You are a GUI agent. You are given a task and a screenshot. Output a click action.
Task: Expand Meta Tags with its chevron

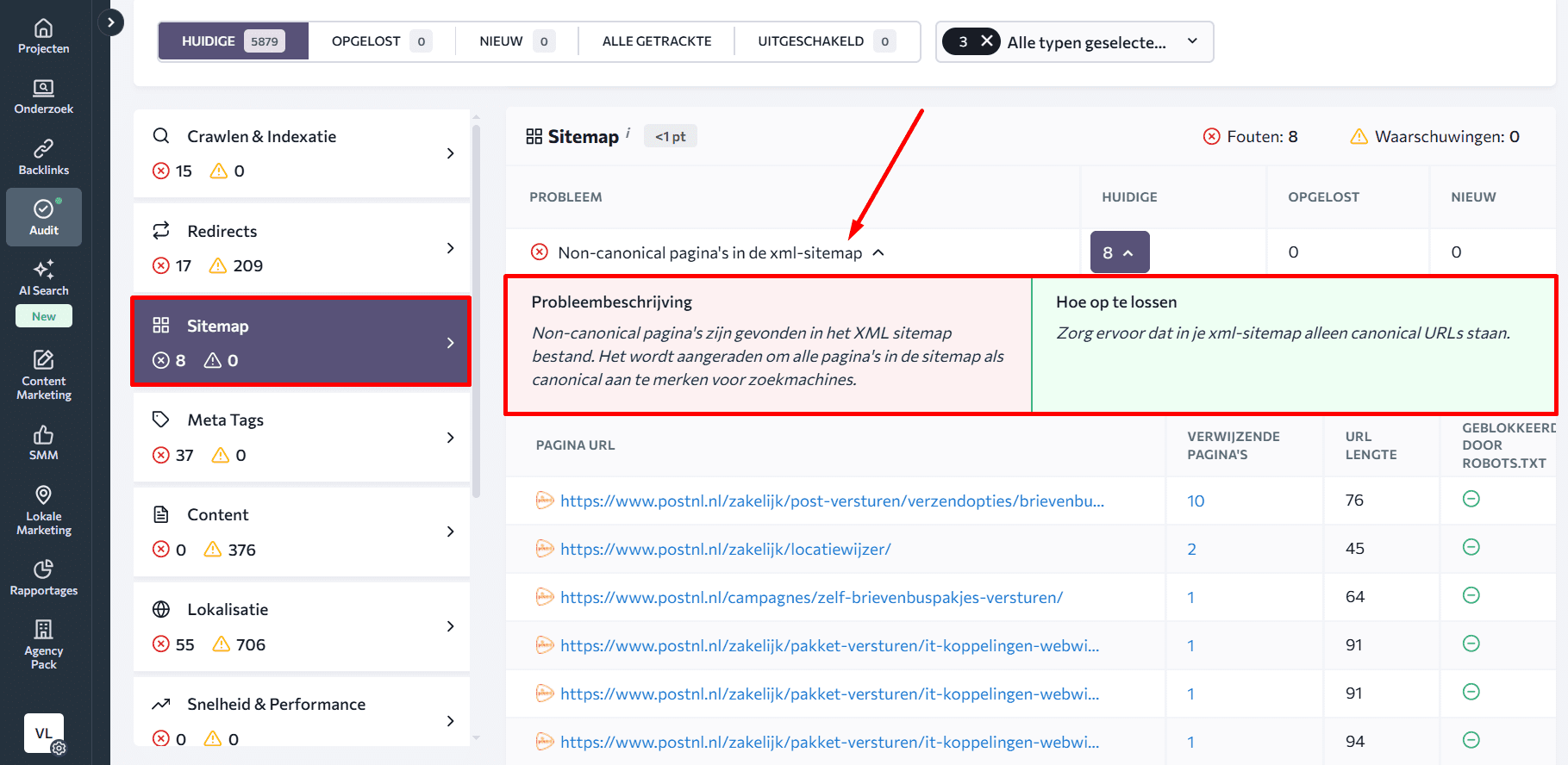tap(450, 438)
